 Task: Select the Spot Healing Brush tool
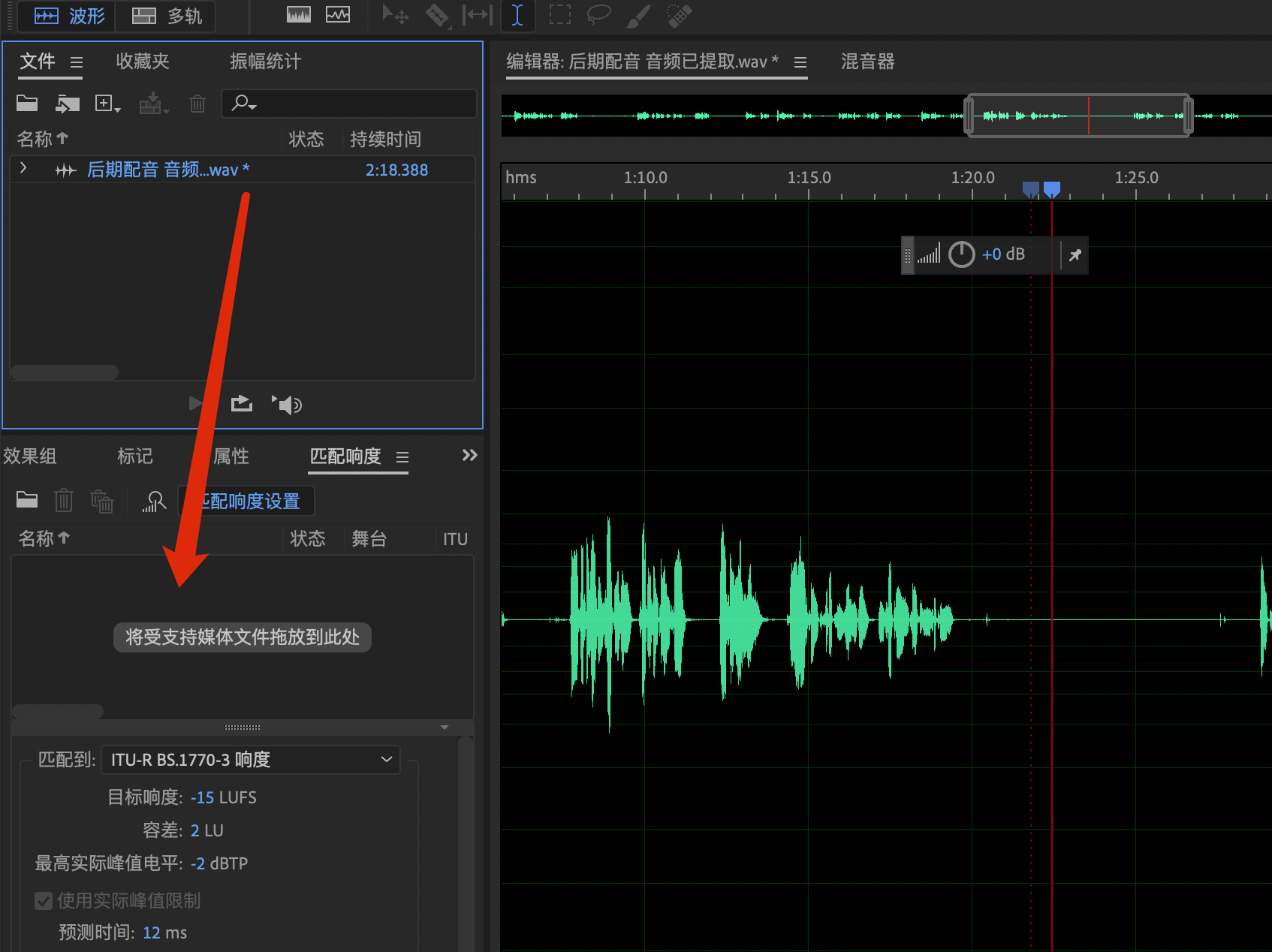pyautogui.click(x=679, y=15)
